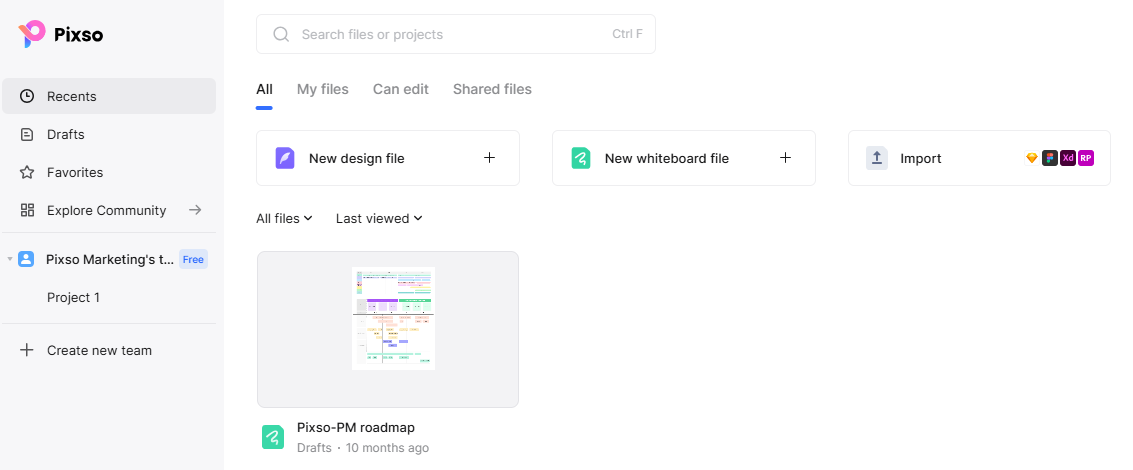Open the All files filter dropdown
1133x470 pixels.
coord(284,218)
